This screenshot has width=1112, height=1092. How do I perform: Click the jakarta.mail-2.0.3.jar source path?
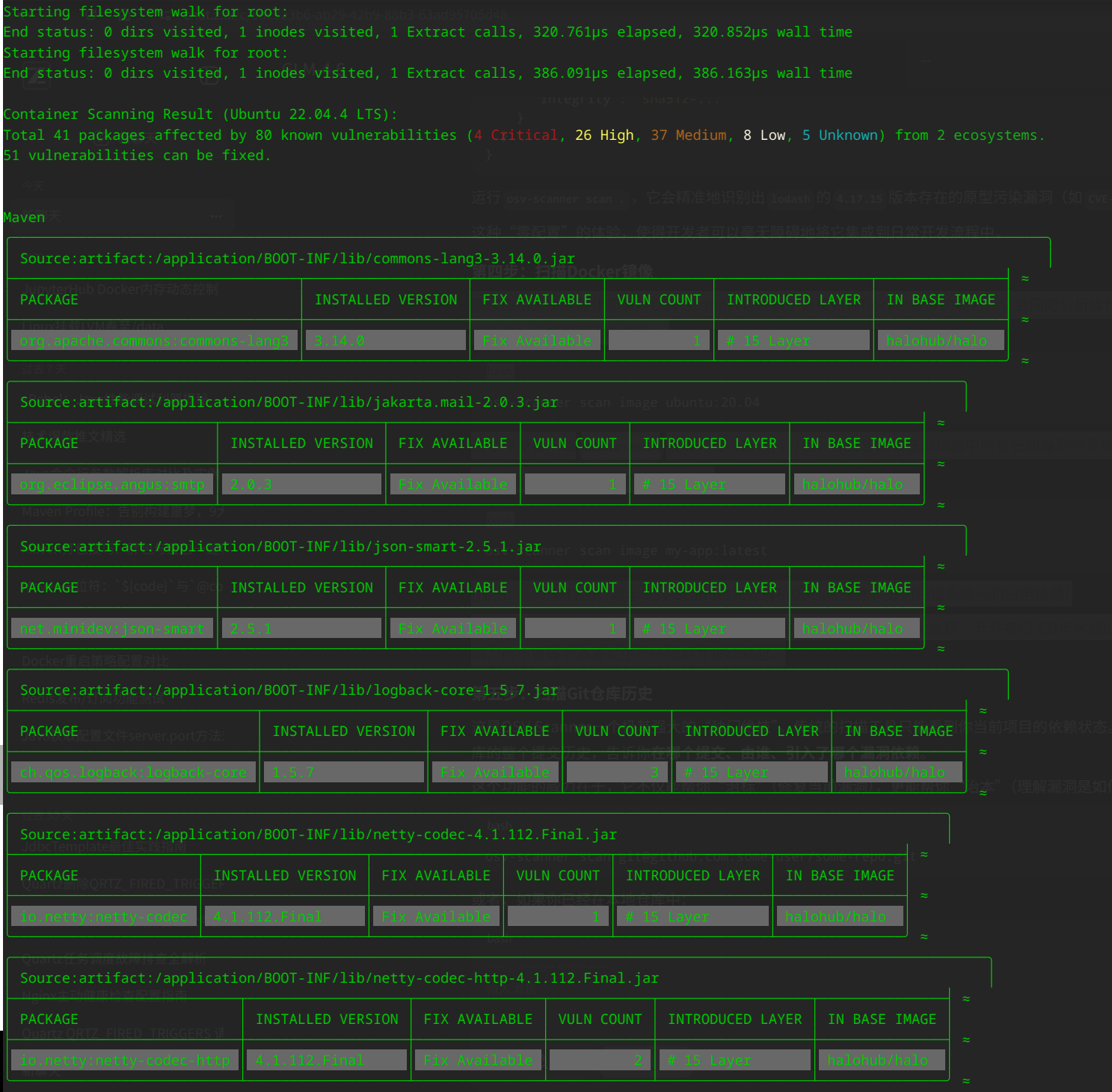[289, 402]
